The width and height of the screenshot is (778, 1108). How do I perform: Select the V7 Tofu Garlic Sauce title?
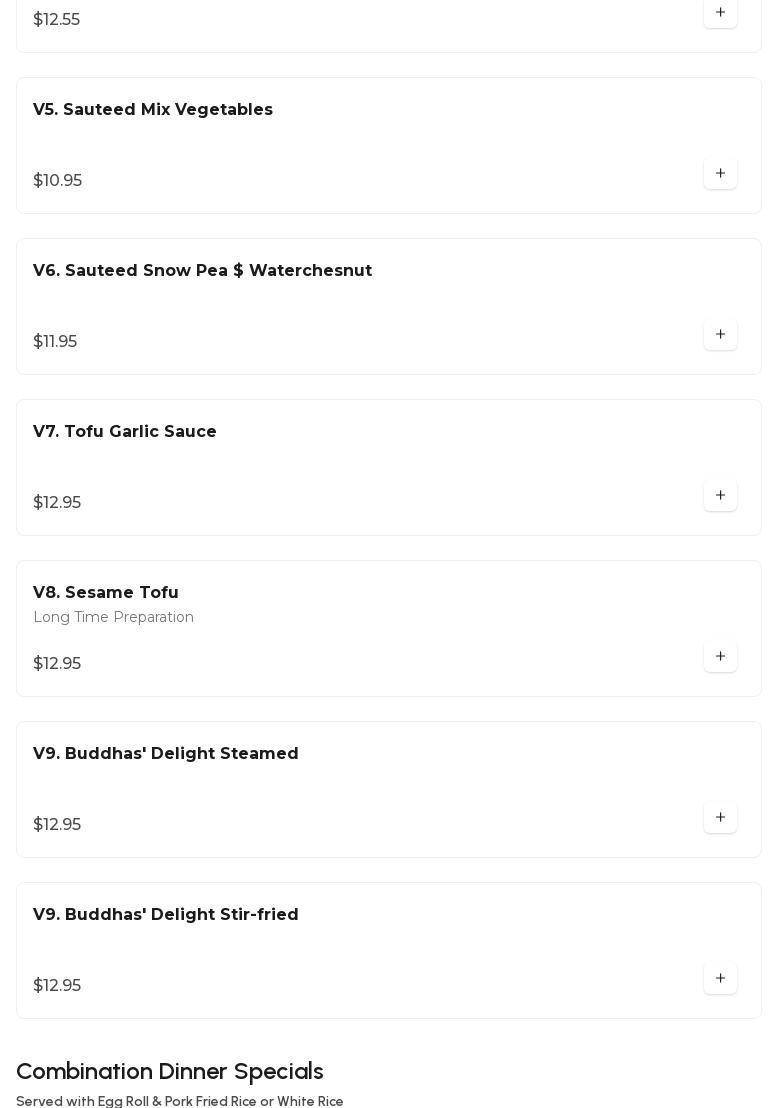pos(125,432)
